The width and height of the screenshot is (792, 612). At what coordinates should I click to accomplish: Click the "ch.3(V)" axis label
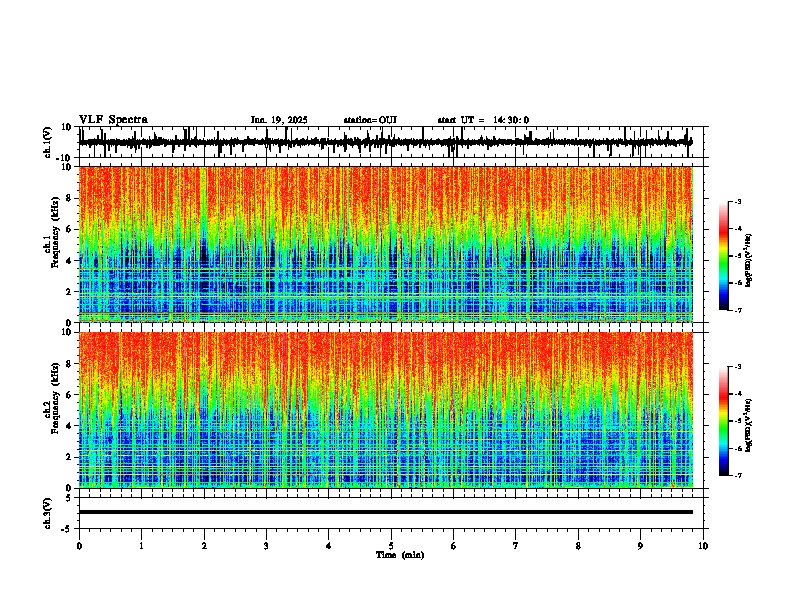click(x=48, y=513)
